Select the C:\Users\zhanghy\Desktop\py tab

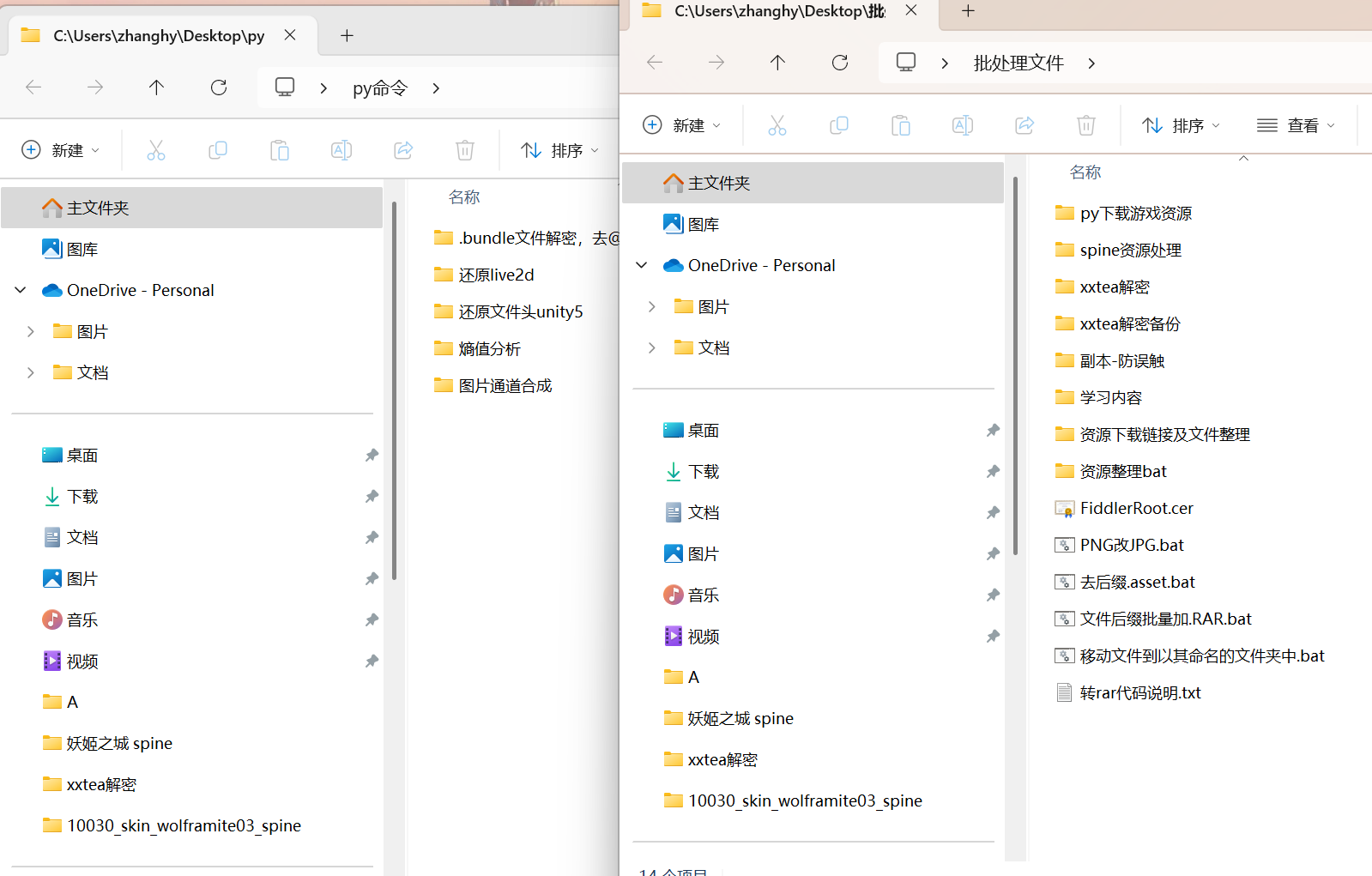[159, 36]
